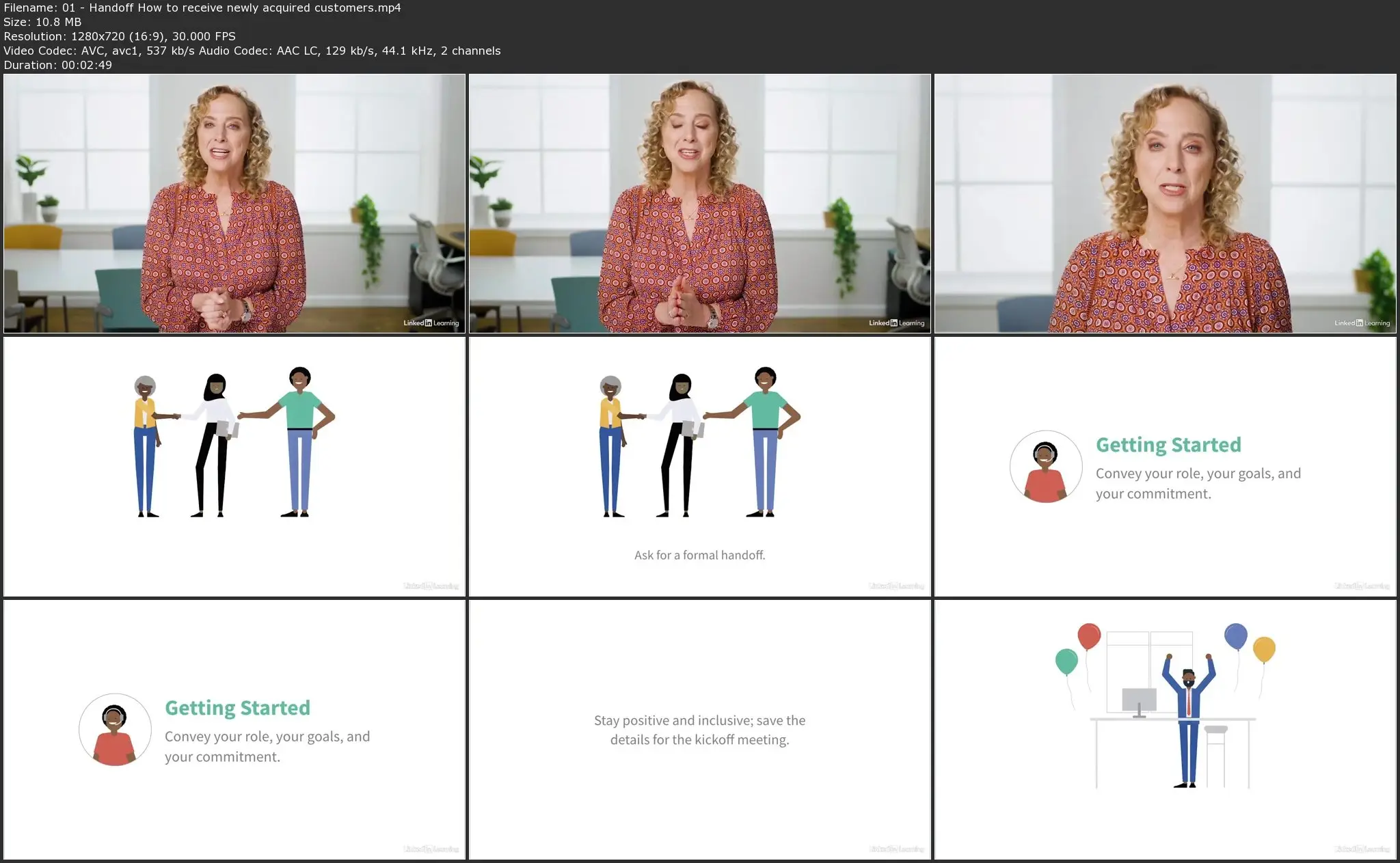Open 'Stay positive and inclusive' text thumbnail
1400x863 pixels.
coord(699,730)
